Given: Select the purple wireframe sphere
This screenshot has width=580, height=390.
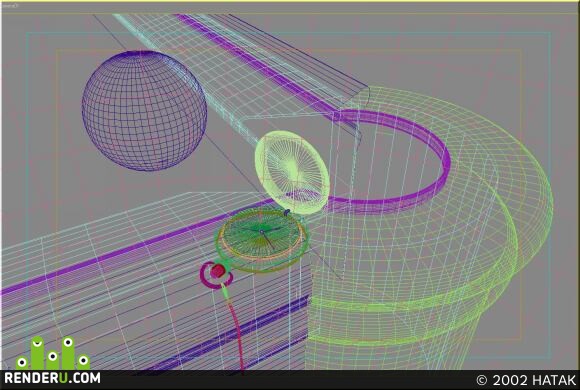Looking at the screenshot, I should [144, 111].
